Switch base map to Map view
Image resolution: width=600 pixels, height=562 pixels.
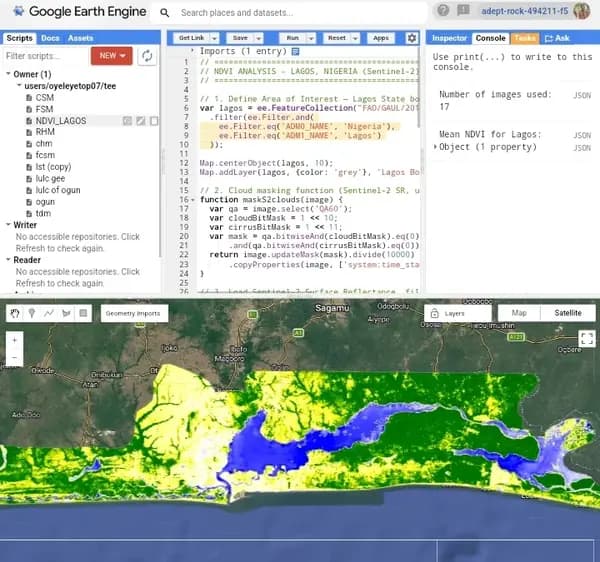click(519, 313)
